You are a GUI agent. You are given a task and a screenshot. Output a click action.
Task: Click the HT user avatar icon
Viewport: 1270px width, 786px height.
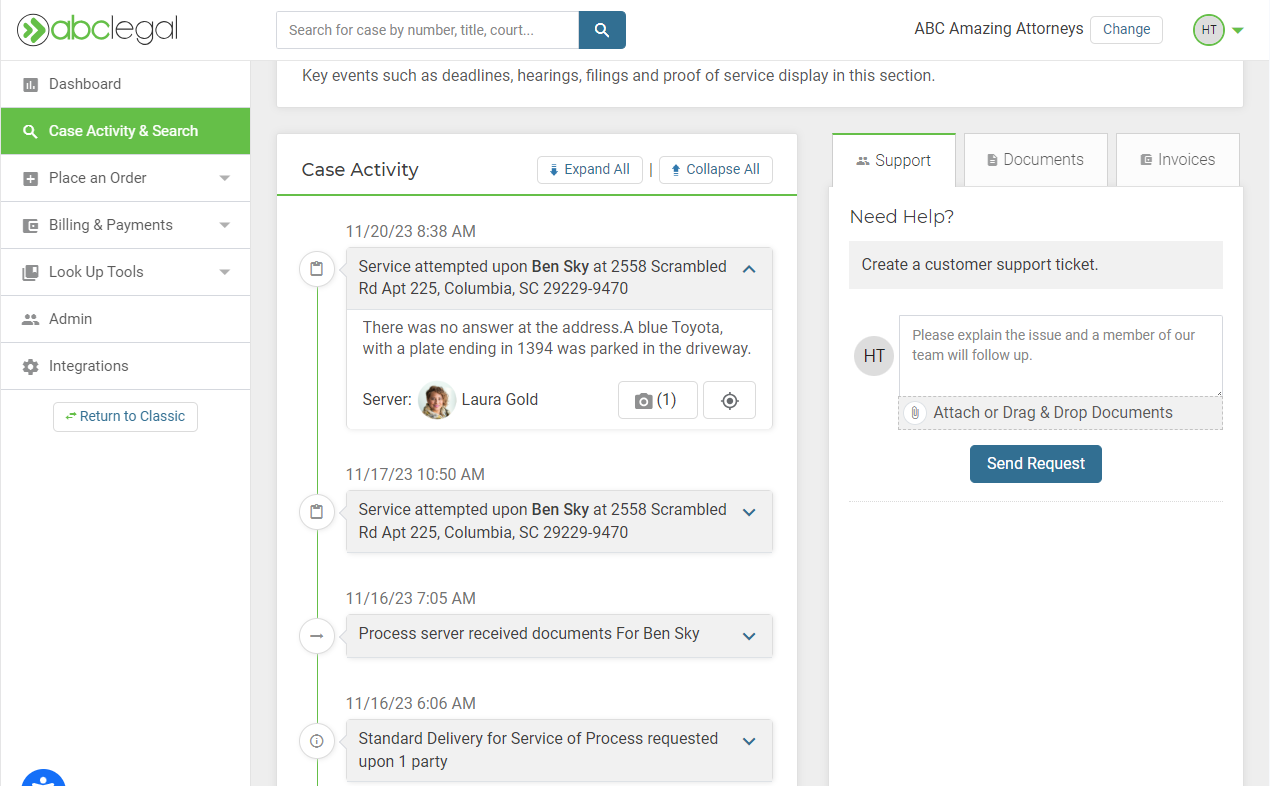pyautogui.click(x=1209, y=30)
